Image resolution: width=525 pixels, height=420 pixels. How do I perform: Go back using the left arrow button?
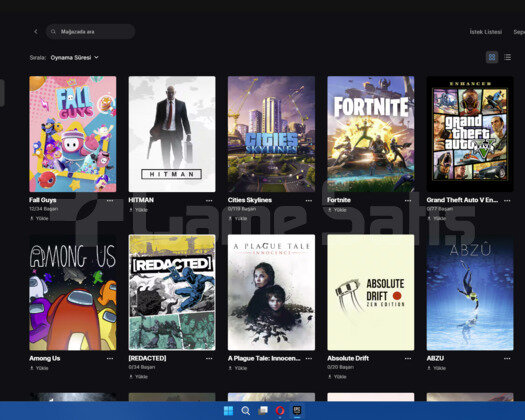pos(36,31)
